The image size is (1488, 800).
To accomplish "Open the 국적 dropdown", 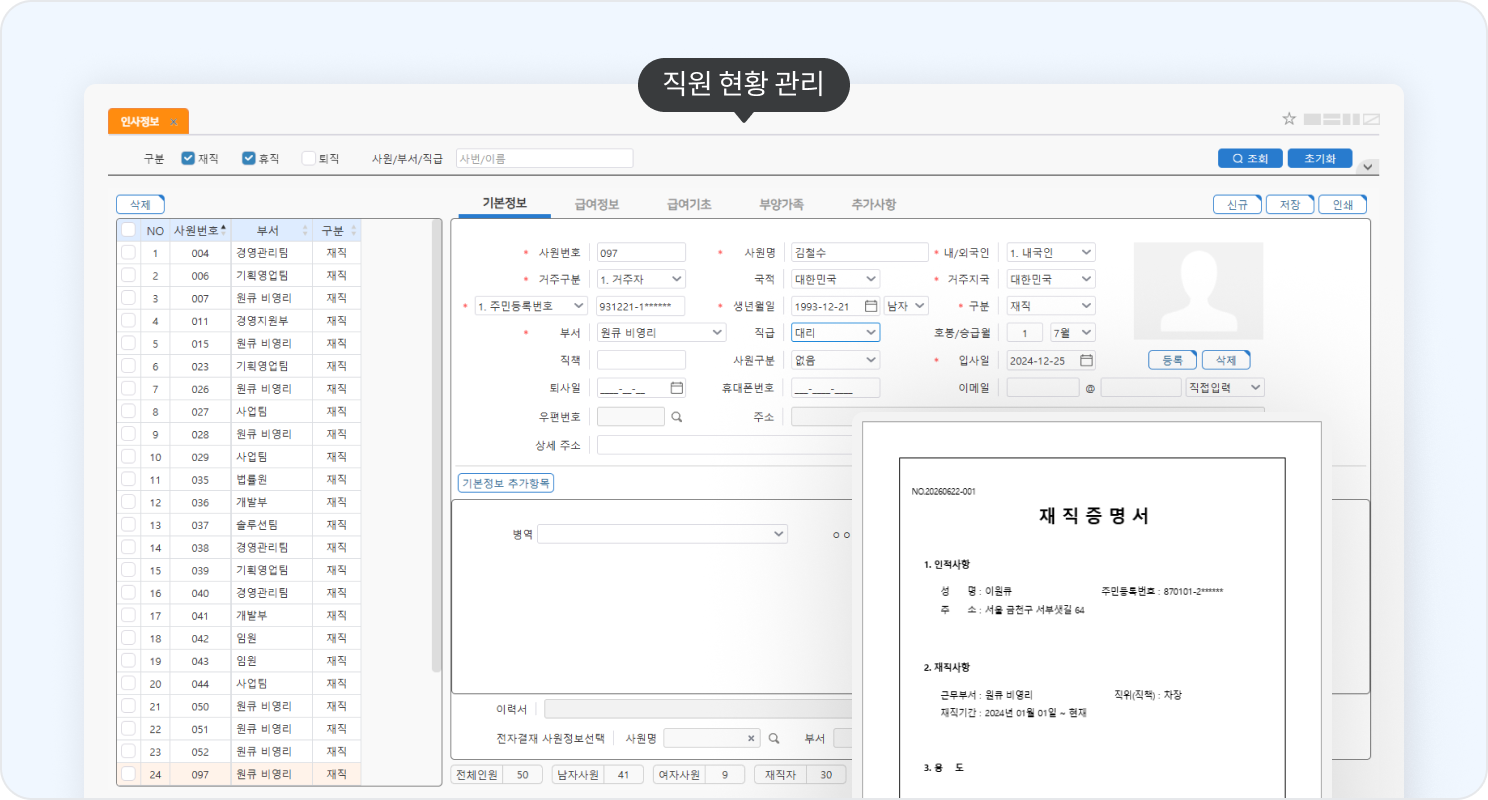I will click(x=836, y=279).
